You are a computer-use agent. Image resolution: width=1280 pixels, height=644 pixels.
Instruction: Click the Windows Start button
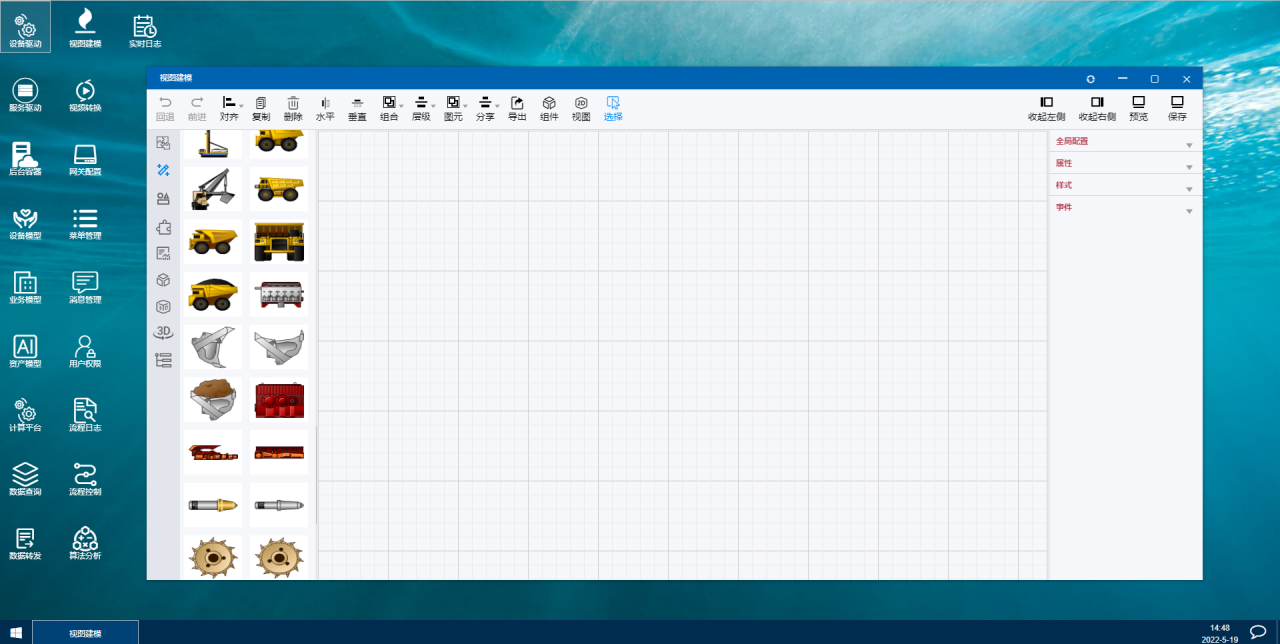(x=16, y=632)
